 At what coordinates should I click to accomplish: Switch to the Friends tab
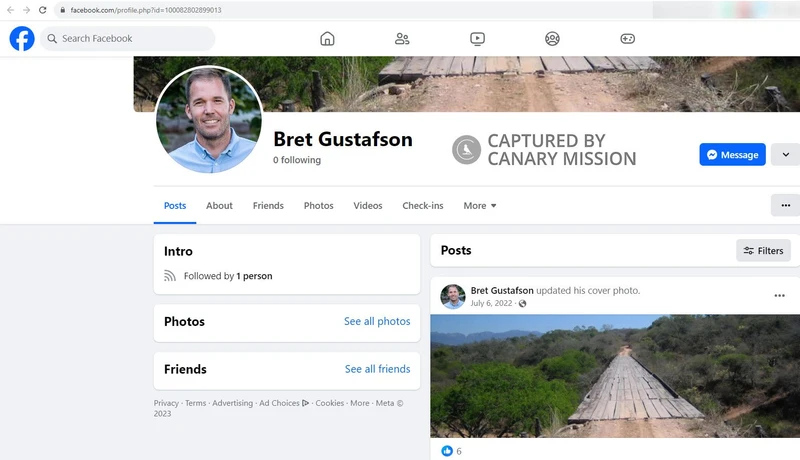268,206
